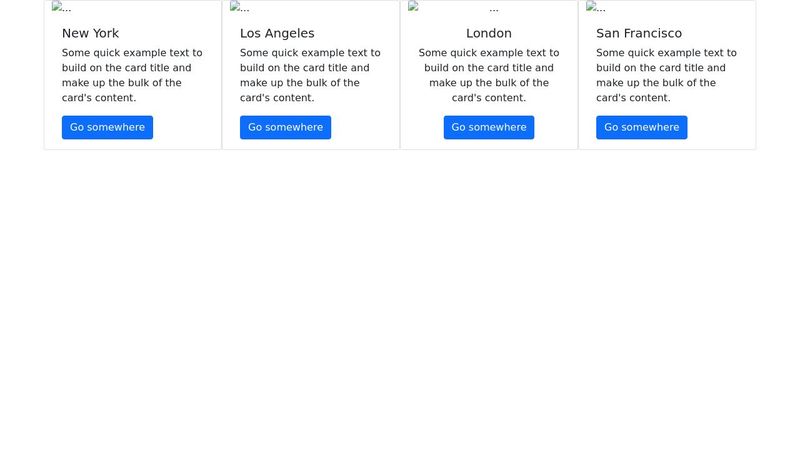Click the Go somewhere button under Los Angeles
This screenshot has width=800, height=450.
(x=285, y=127)
